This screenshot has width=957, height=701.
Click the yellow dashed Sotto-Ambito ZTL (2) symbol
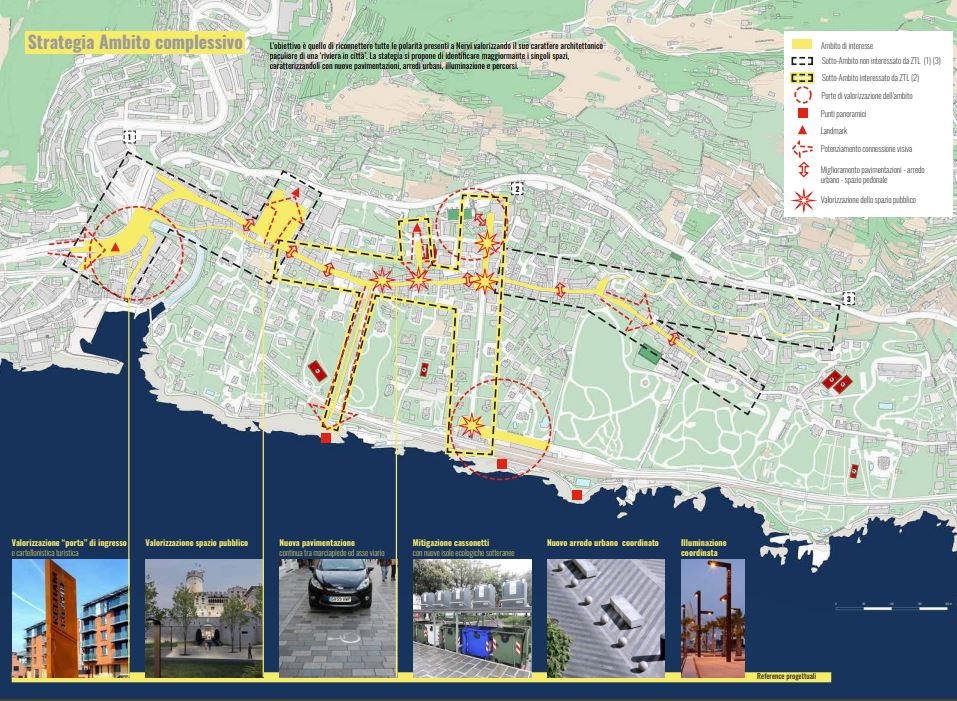pos(801,77)
